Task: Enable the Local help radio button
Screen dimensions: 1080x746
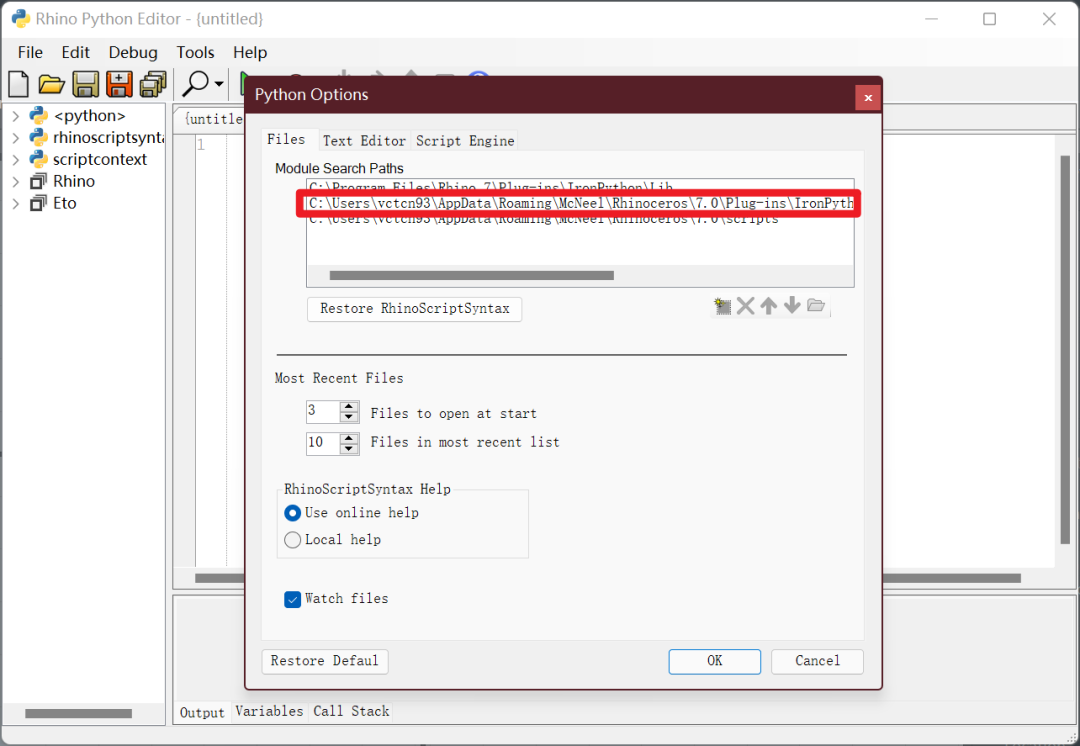Action: [x=292, y=539]
